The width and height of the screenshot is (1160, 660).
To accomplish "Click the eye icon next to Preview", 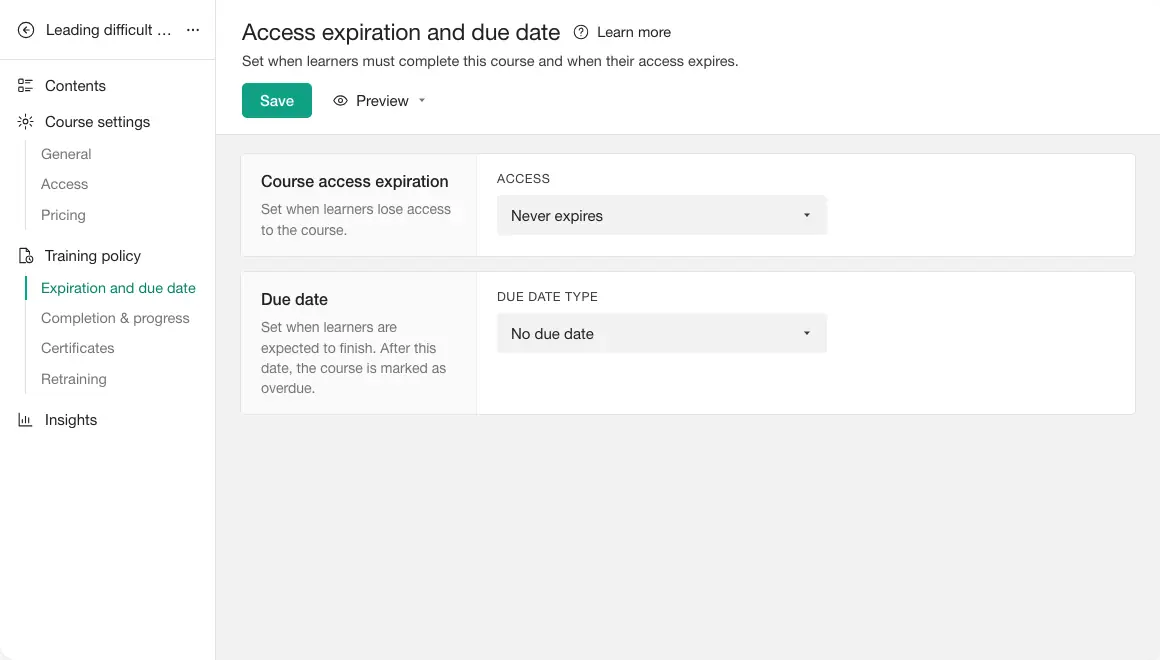I will click(x=340, y=101).
